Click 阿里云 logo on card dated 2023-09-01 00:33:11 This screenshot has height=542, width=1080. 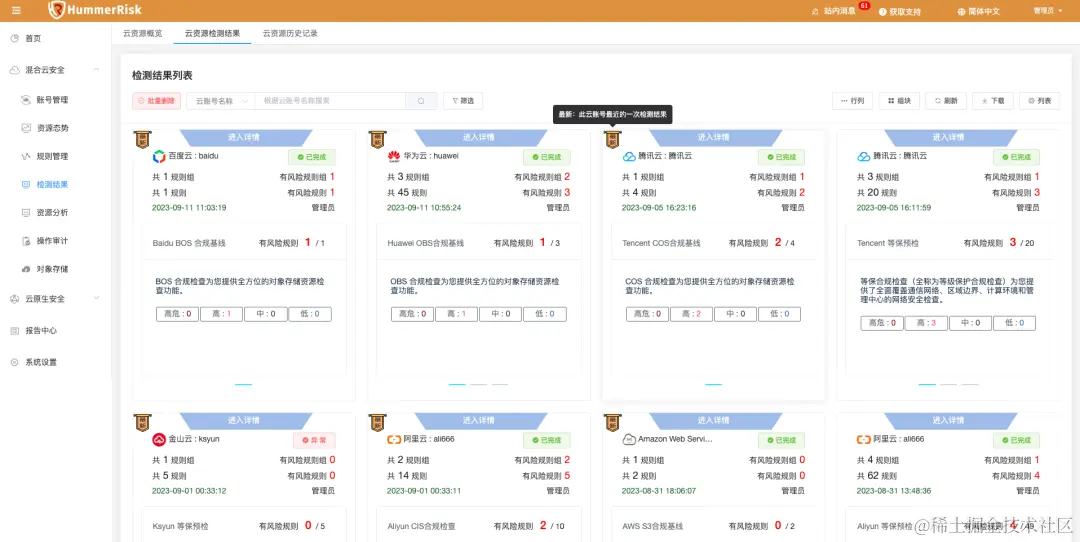[394, 439]
